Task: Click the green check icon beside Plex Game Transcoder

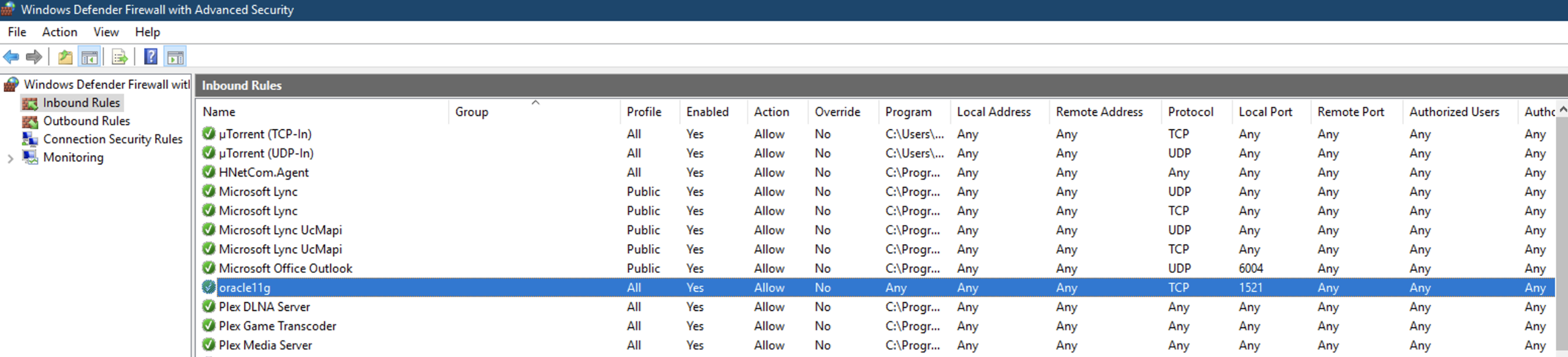Action: pyautogui.click(x=209, y=325)
